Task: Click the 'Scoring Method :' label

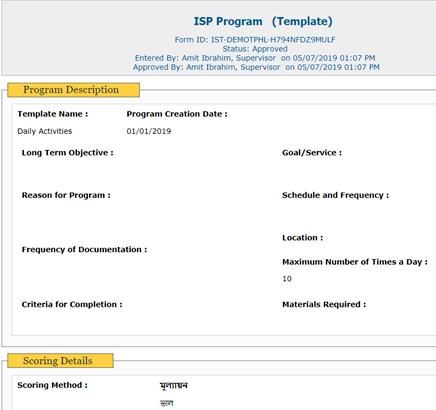Action: point(52,385)
